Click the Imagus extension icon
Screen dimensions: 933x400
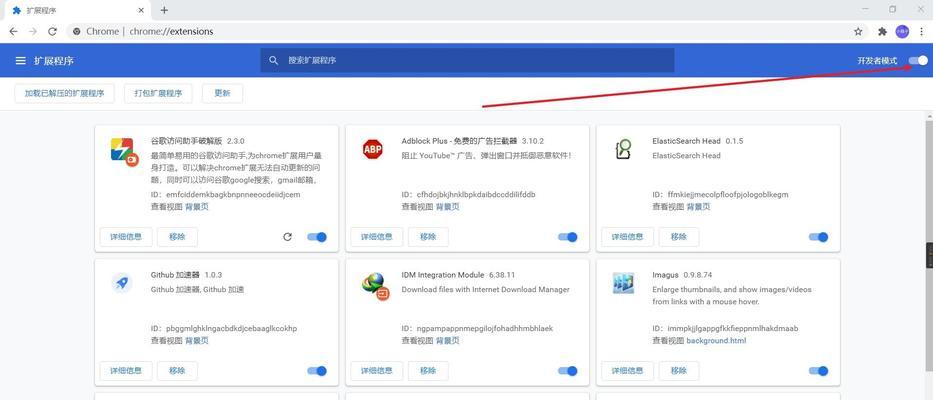[623, 283]
